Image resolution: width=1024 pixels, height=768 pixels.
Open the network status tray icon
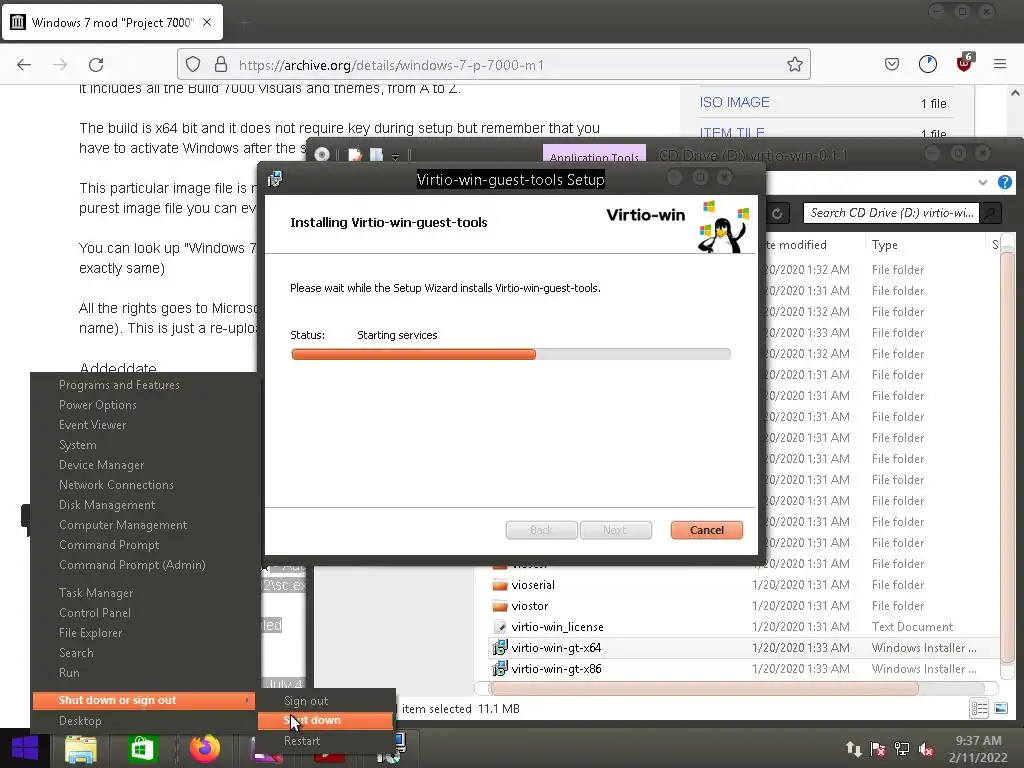(901, 749)
